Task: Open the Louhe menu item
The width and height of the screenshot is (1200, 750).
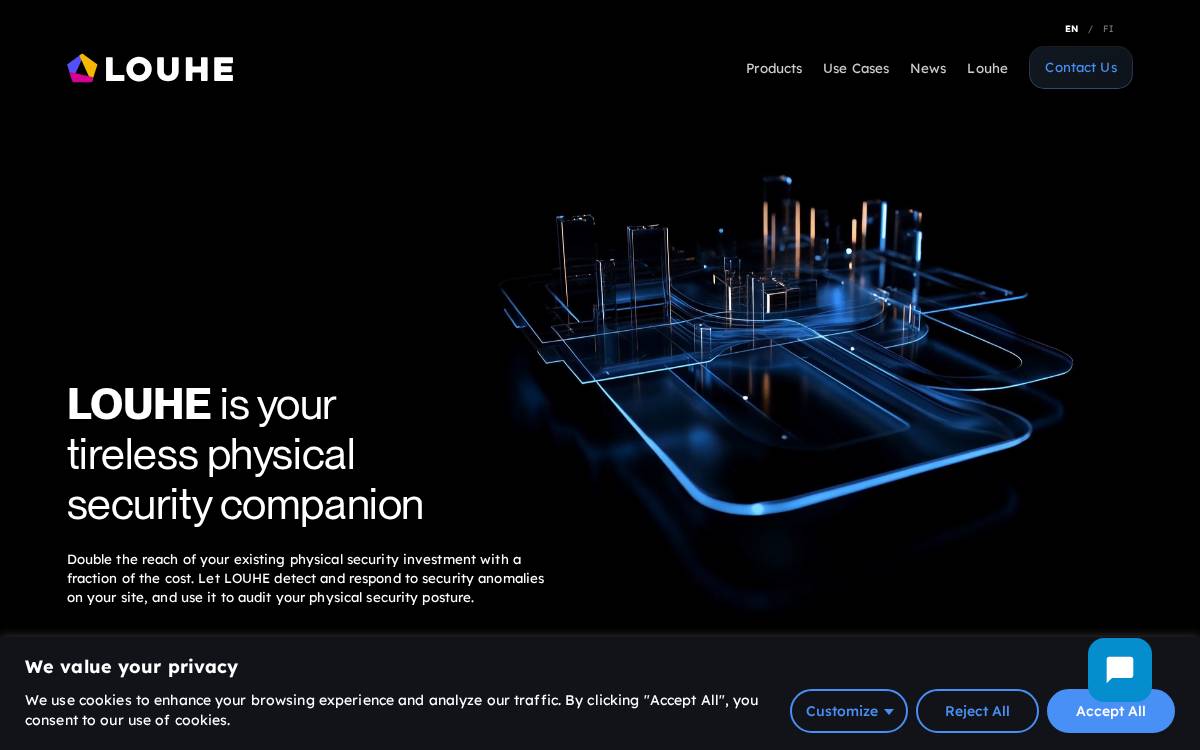Action: click(987, 68)
